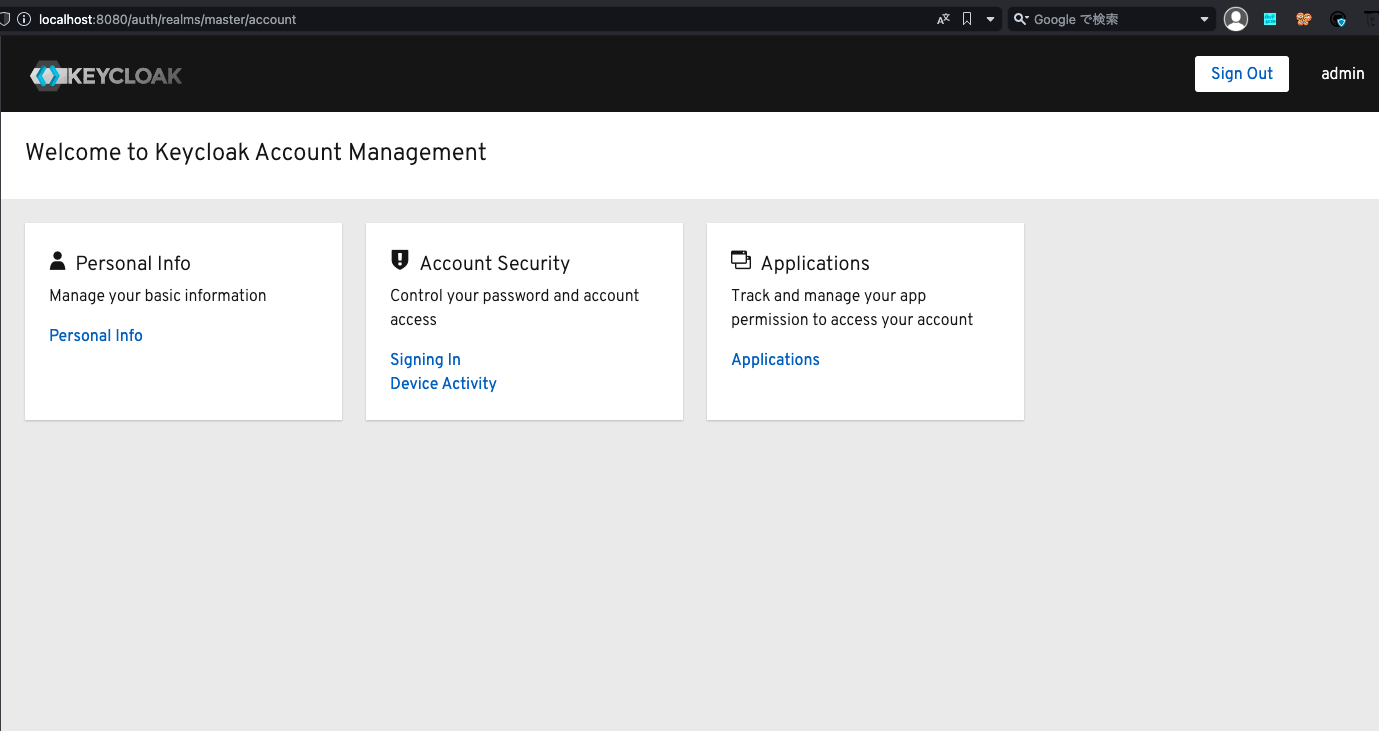Viewport: 1379px width, 731px height.
Task: Click the Personal Info person icon
Action: coord(57,261)
